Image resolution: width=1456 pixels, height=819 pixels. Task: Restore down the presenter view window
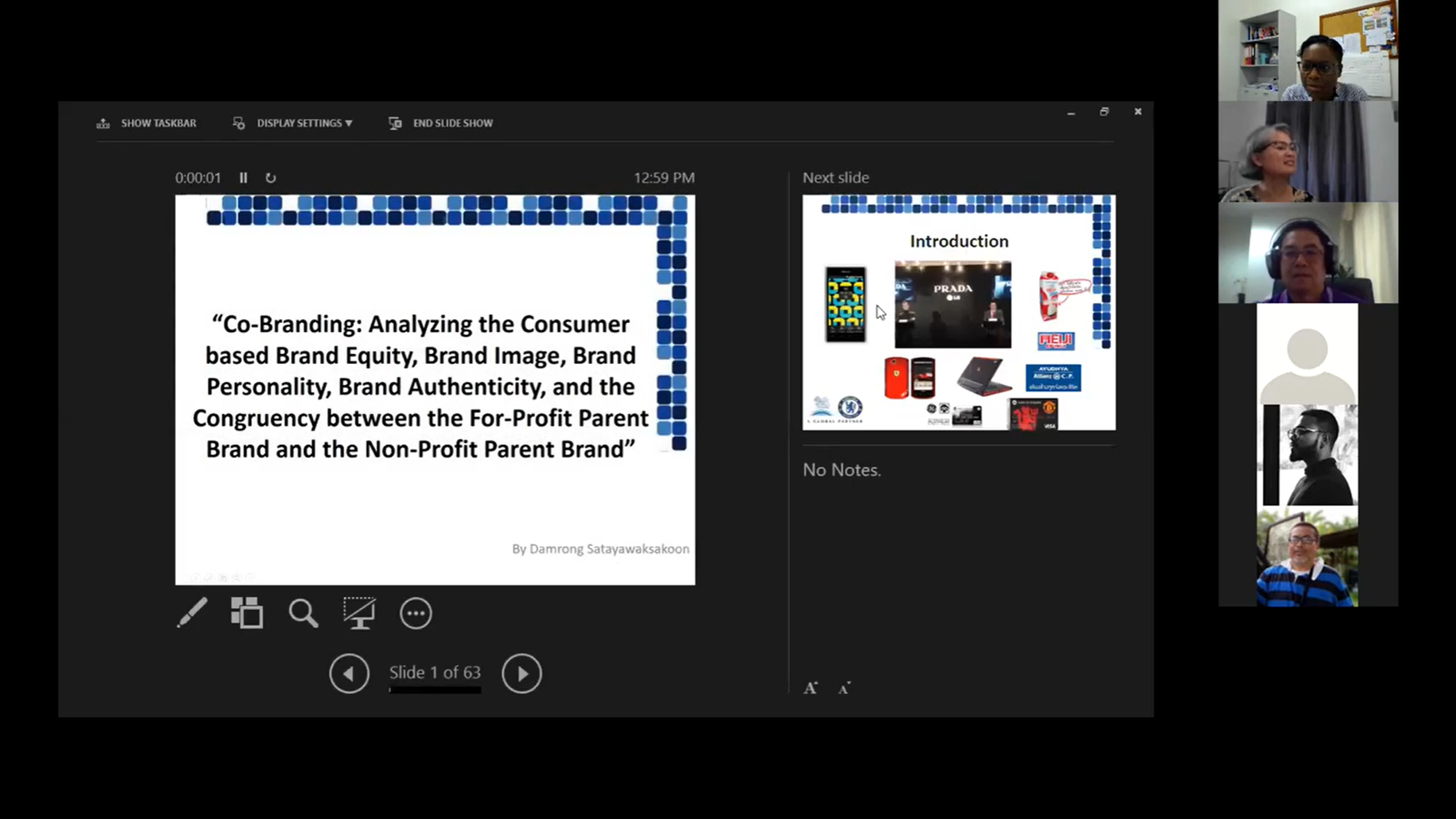[x=1104, y=112]
